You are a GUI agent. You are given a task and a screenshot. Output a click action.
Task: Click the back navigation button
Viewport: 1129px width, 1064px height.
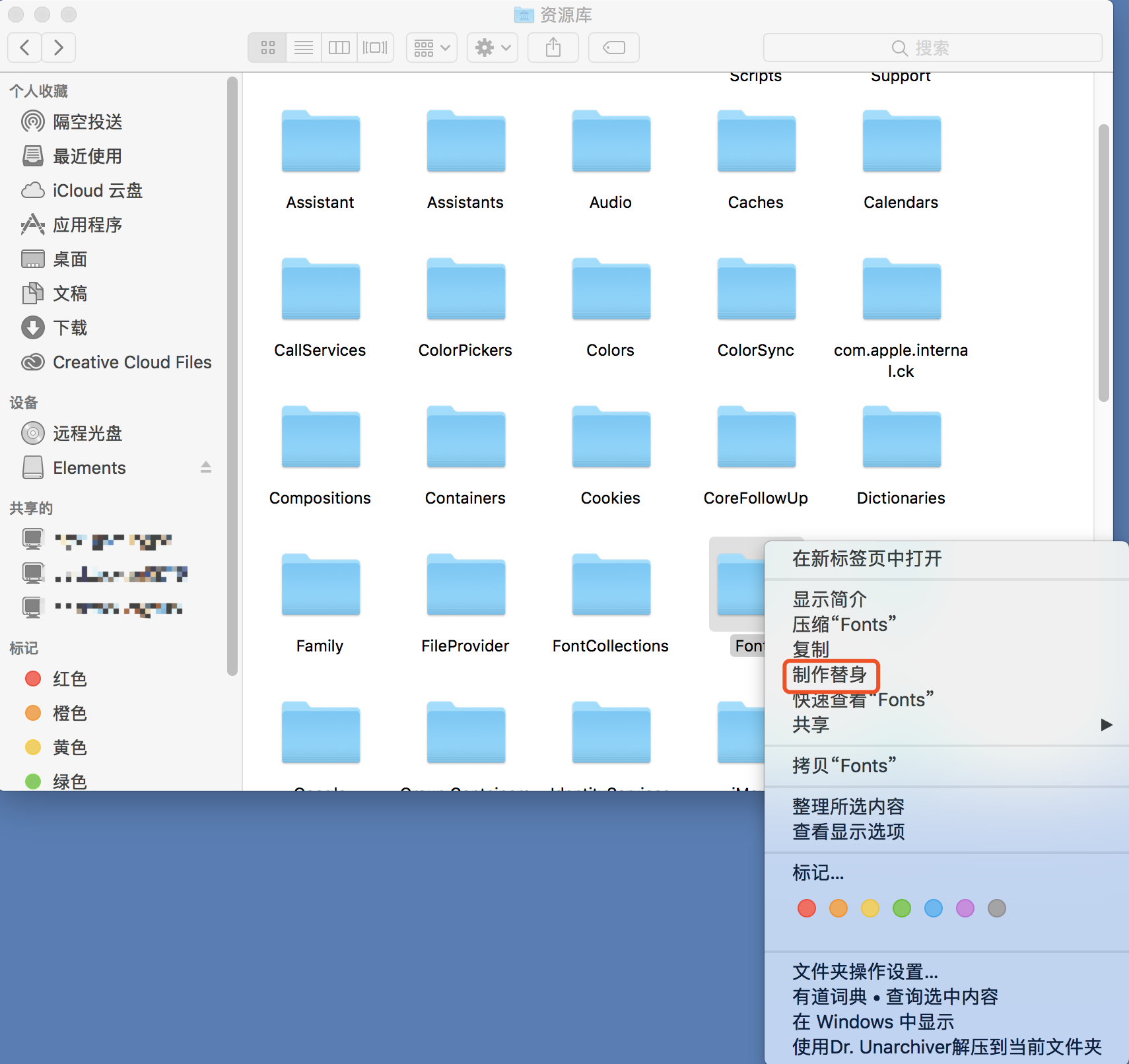point(24,47)
